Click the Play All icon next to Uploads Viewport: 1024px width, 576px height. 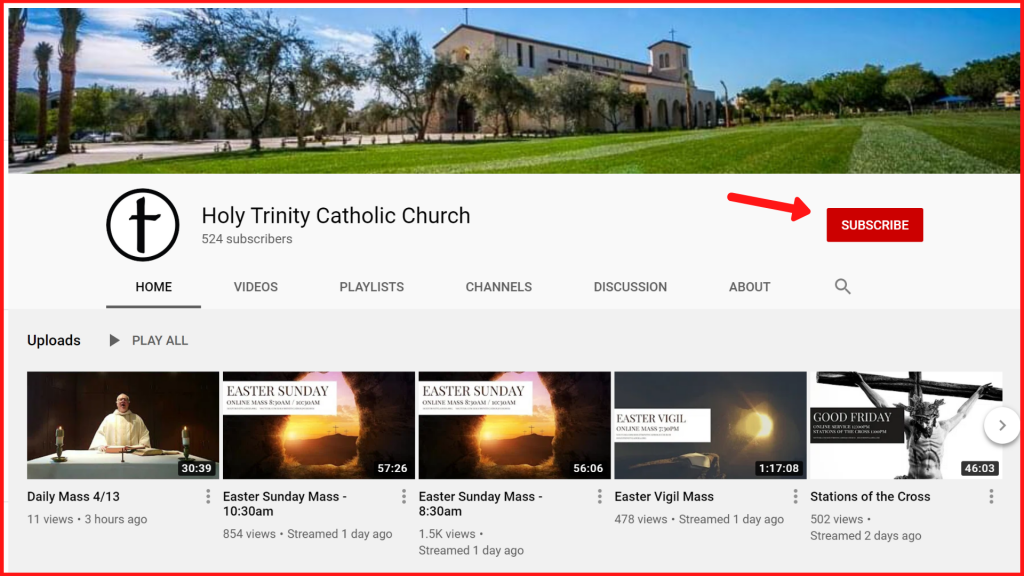tap(115, 340)
